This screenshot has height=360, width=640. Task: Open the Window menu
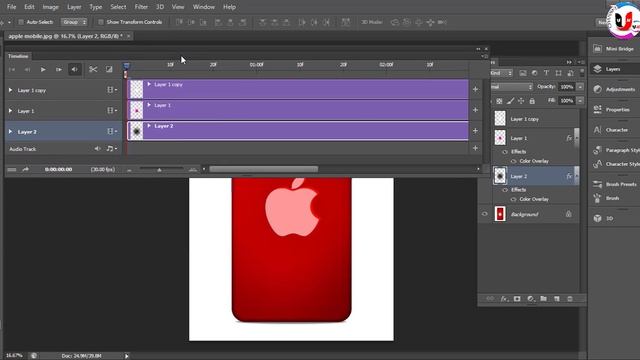(x=204, y=7)
